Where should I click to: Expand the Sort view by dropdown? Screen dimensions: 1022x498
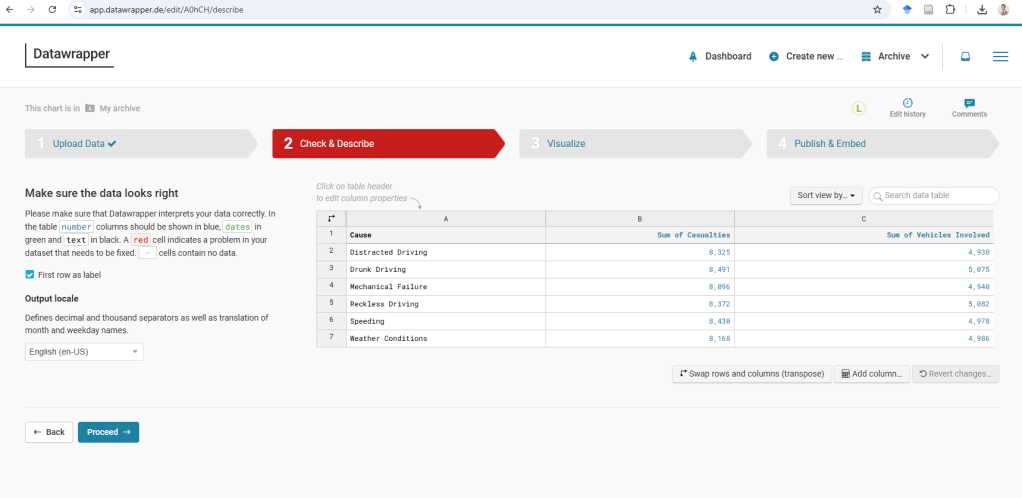(x=825, y=196)
